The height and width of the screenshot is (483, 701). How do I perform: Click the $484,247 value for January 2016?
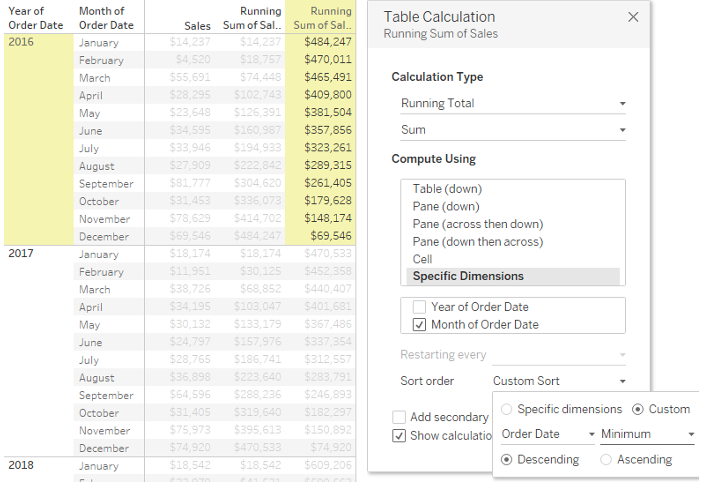click(328, 42)
